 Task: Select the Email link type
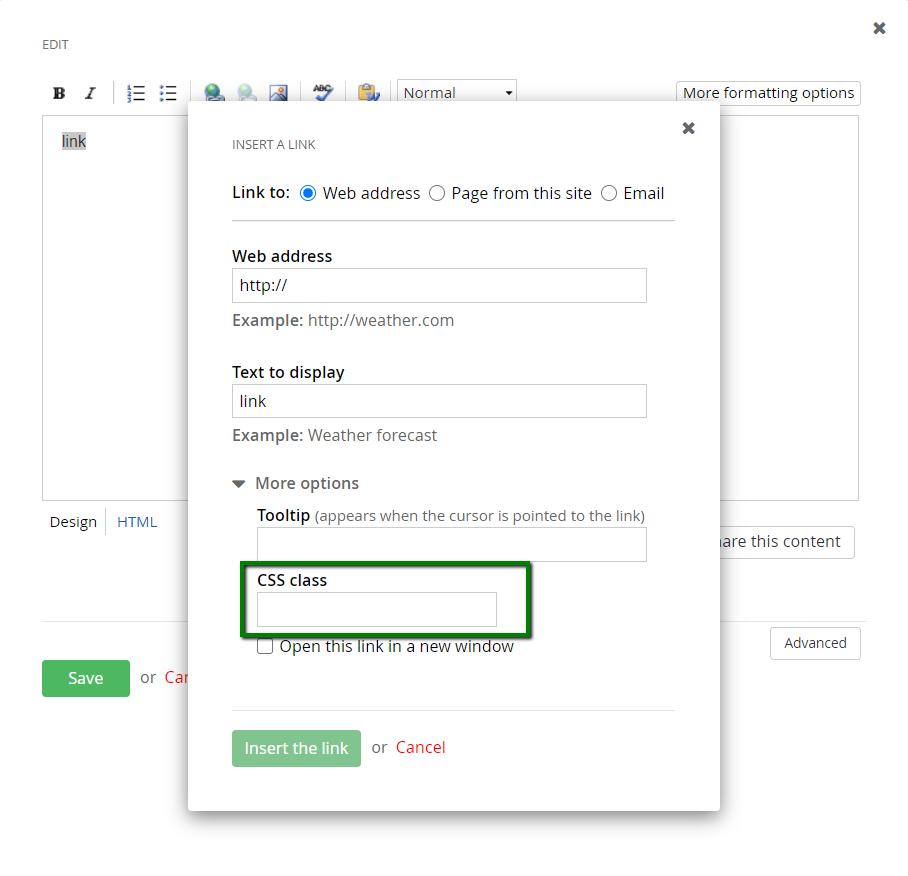[609, 193]
